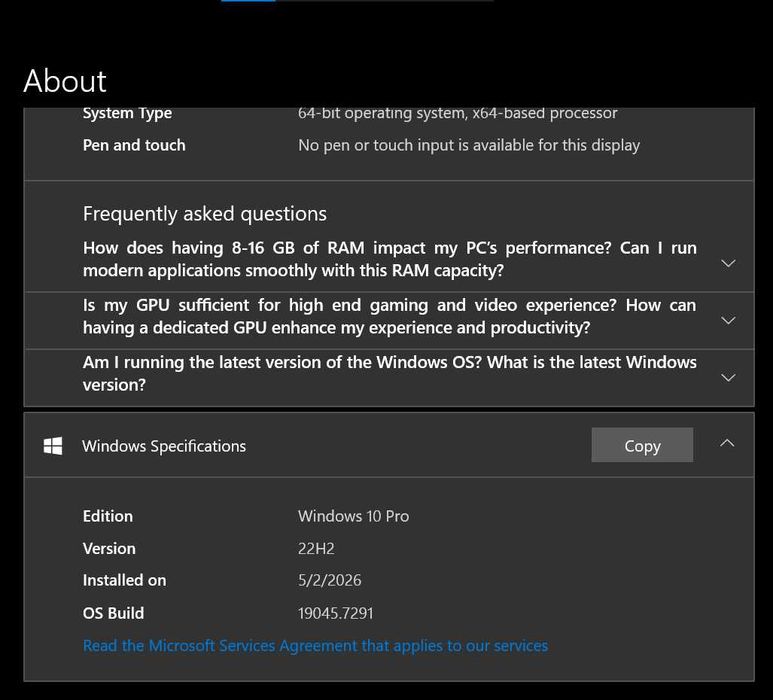This screenshot has height=700, width=773.
Task: Click the About page title
Action: tap(65, 81)
